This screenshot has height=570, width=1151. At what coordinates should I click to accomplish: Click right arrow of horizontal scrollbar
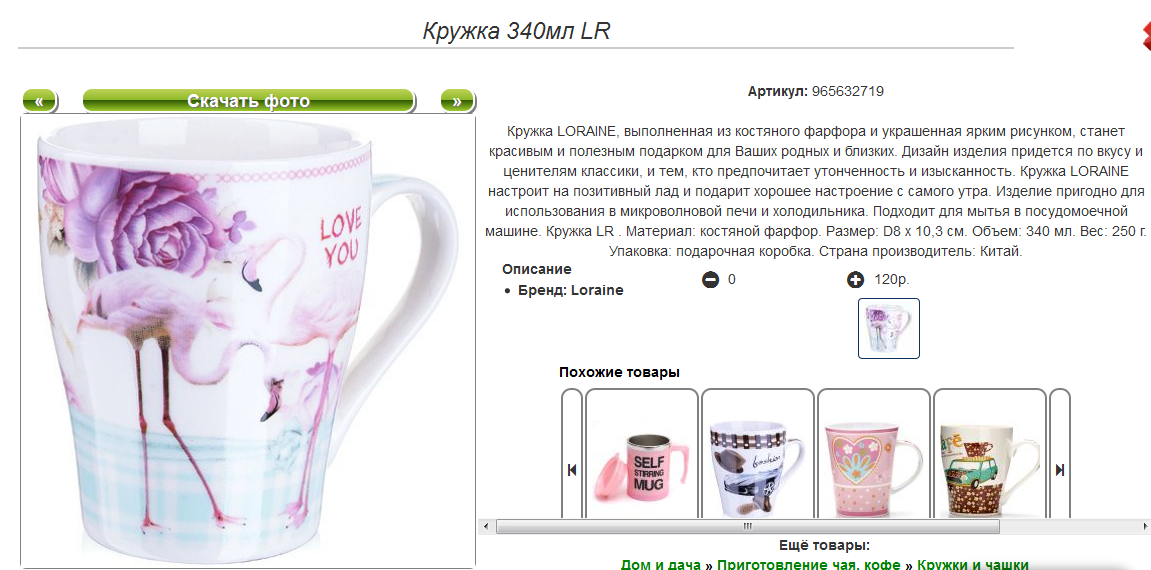coord(1144,526)
